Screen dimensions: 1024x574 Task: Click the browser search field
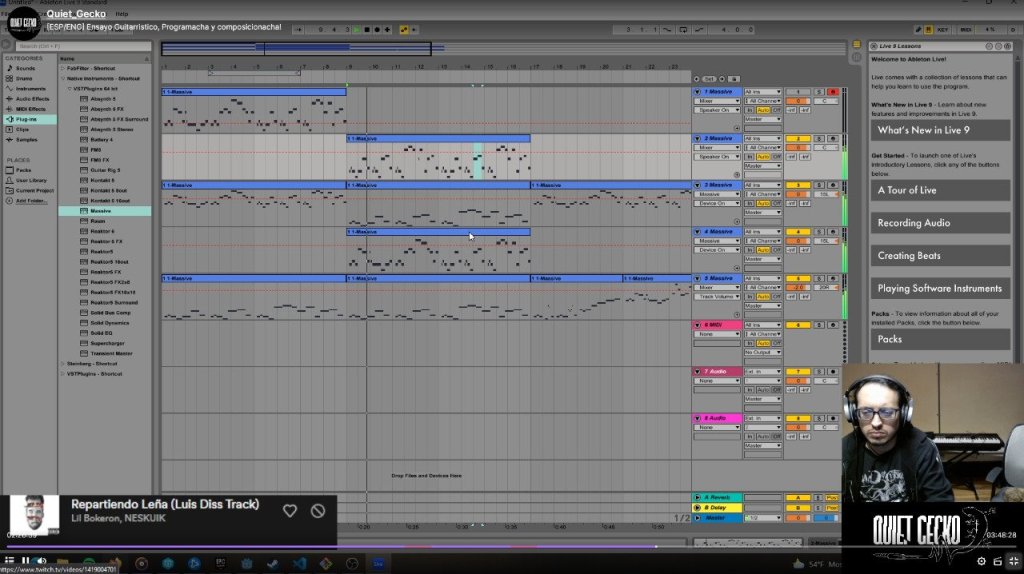[x=80, y=46]
